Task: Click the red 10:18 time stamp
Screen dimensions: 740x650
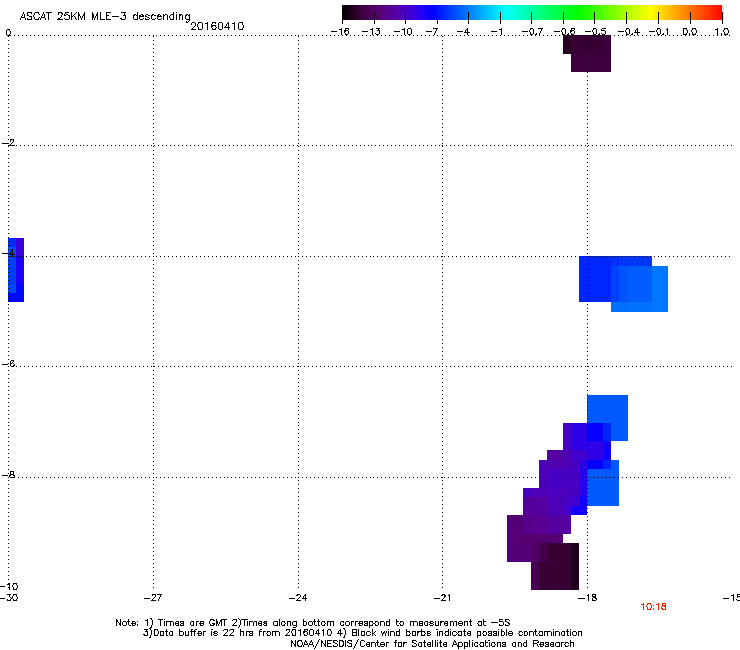Action: click(x=653, y=607)
